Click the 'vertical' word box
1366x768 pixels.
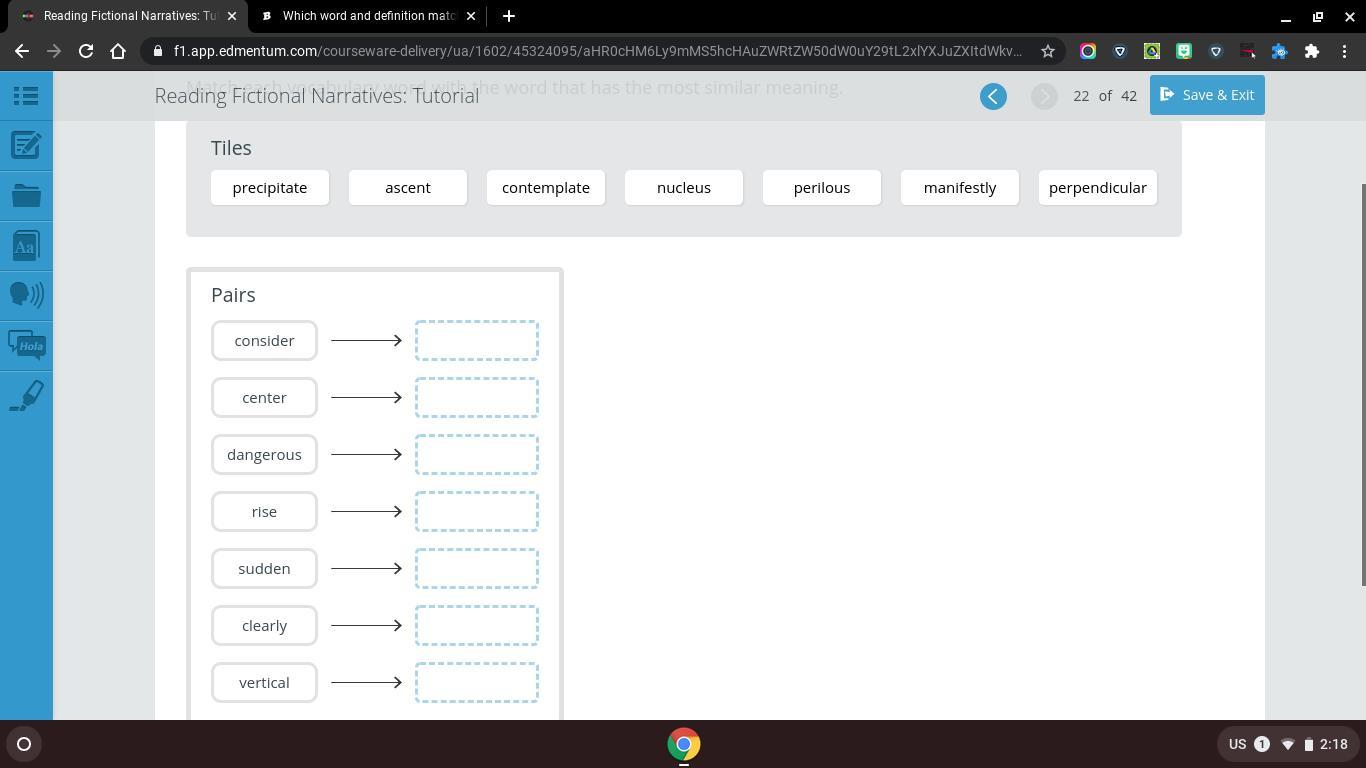click(264, 683)
